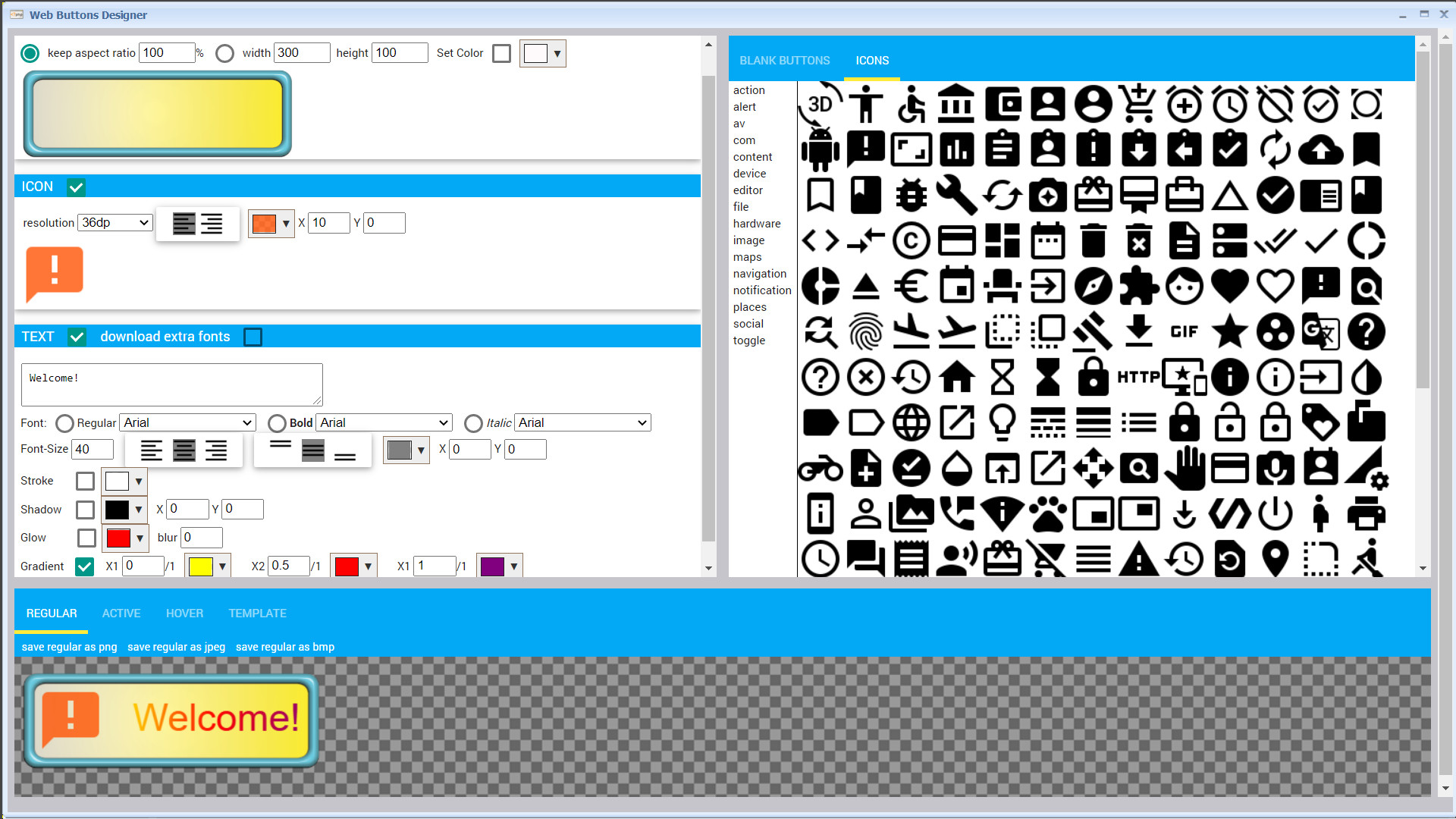Enable the Stroke checkbox for text
Screen dimensions: 1456x819
(x=84, y=481)
